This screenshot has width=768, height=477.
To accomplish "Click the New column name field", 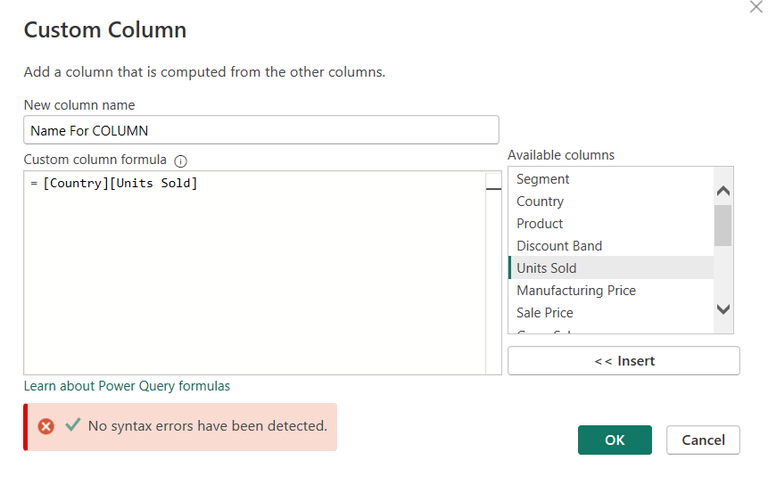I will point(260,130).
